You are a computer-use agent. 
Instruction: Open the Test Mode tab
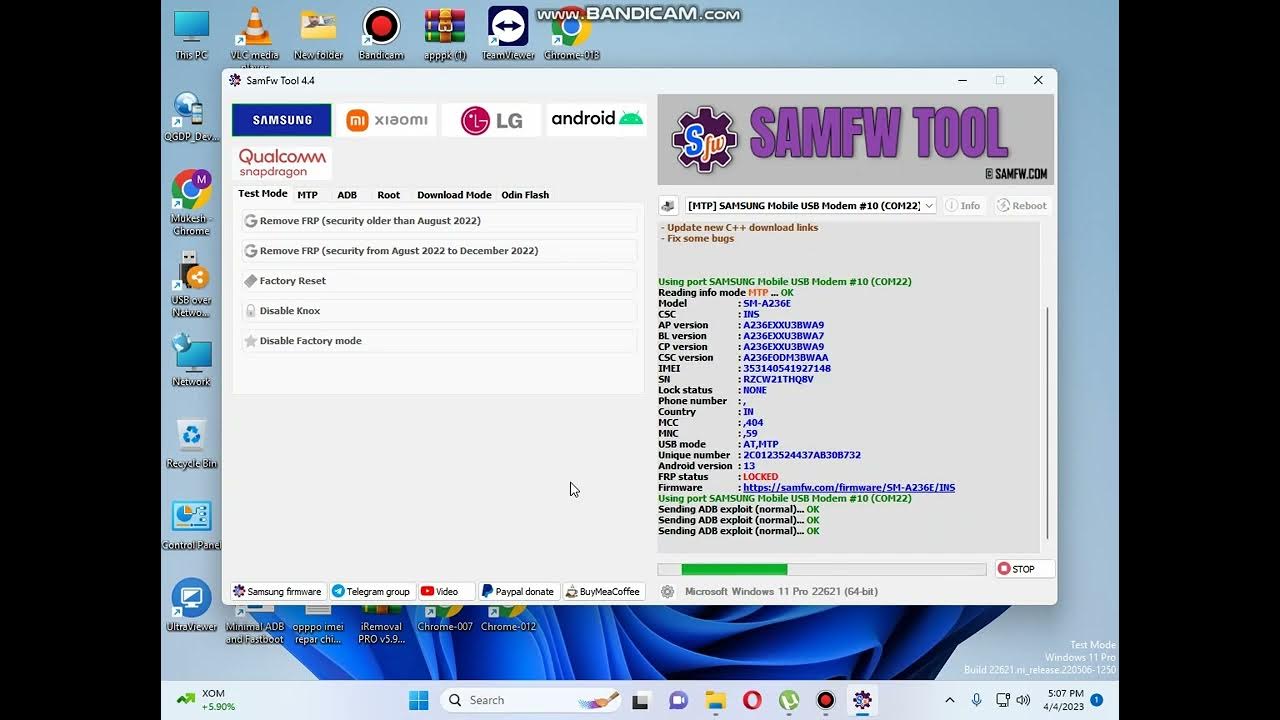point(263,194)
